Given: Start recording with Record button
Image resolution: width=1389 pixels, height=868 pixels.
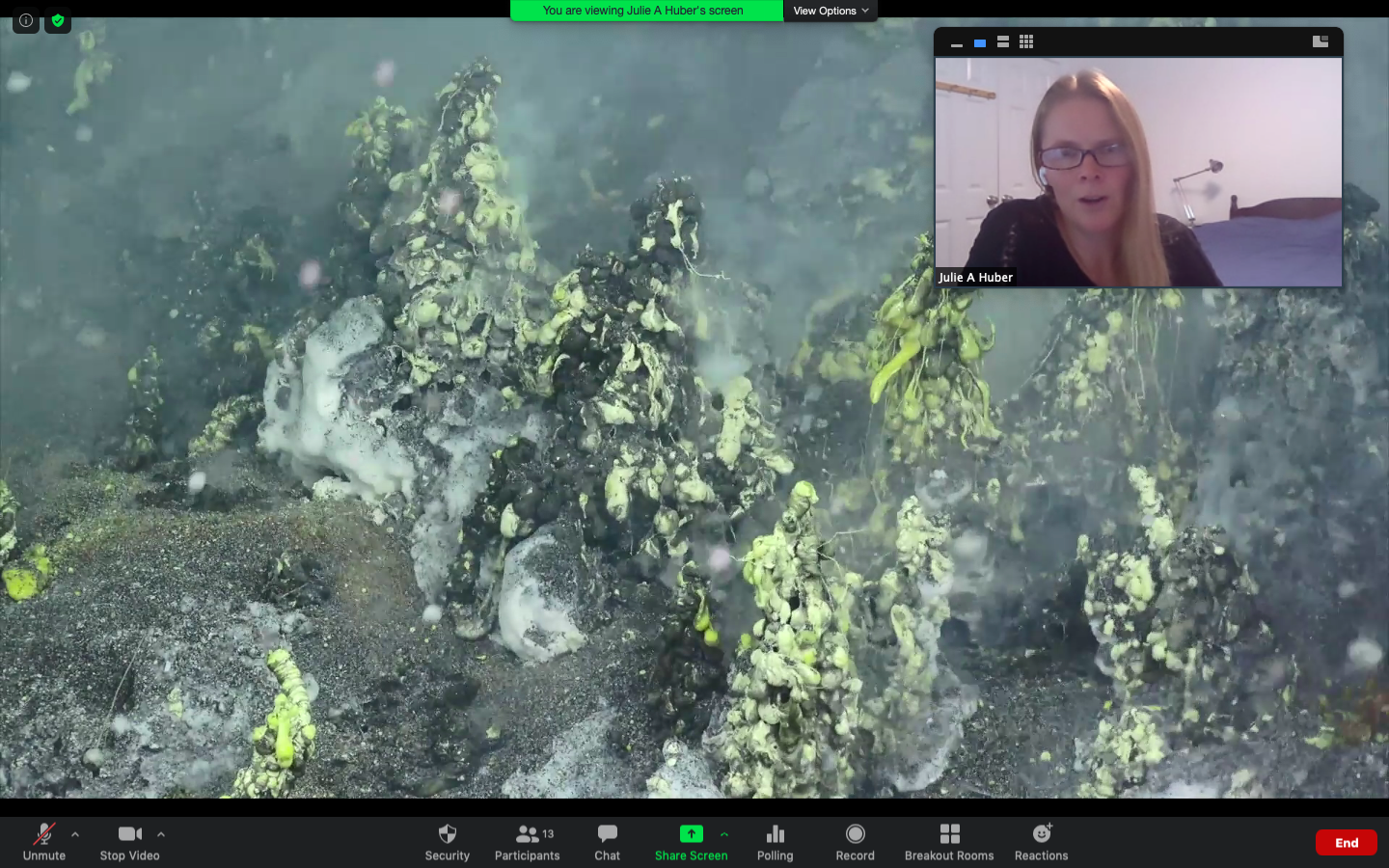Looking at the screenshot, I should tap(855, 842).
